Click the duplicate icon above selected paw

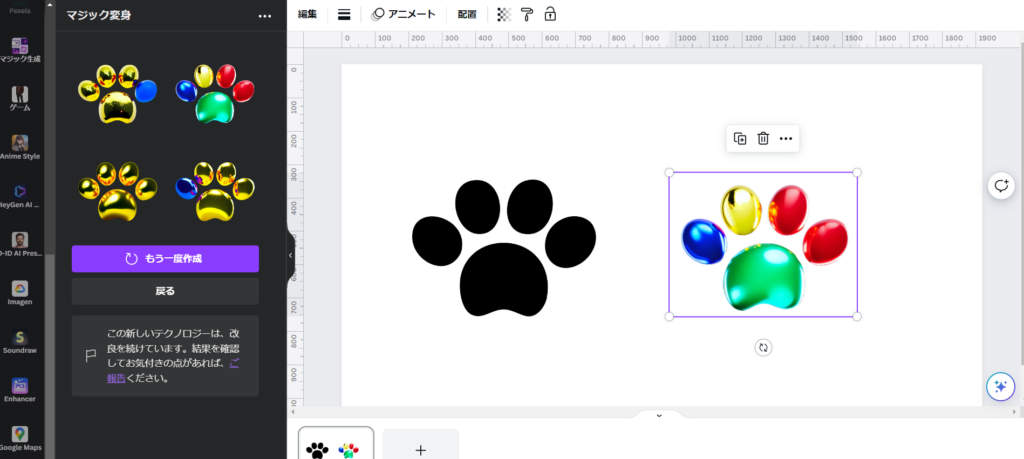(740, 139)
